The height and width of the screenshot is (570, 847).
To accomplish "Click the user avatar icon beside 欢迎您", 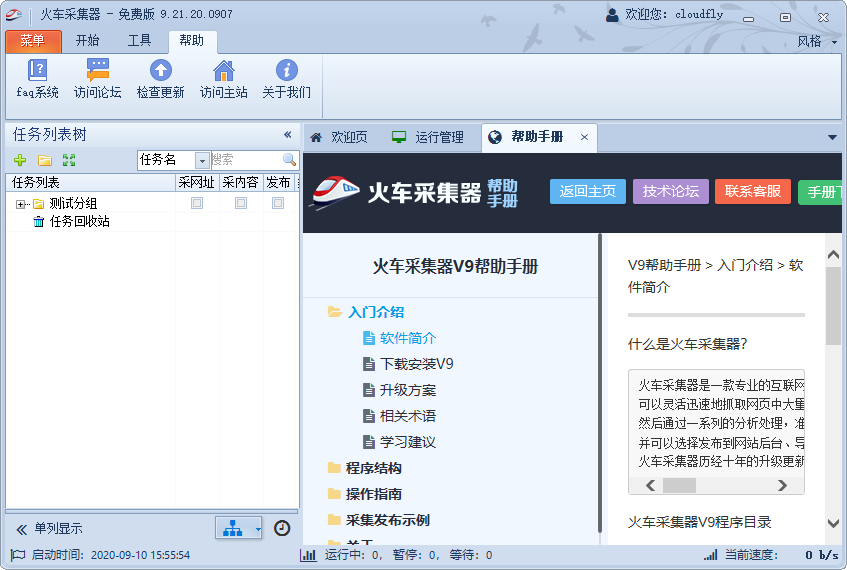I will 612,15.
